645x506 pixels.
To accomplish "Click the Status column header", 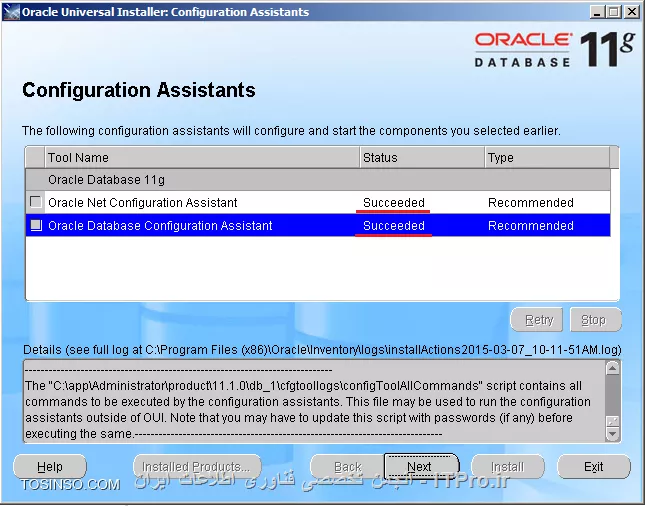I will tap(422, 158).
